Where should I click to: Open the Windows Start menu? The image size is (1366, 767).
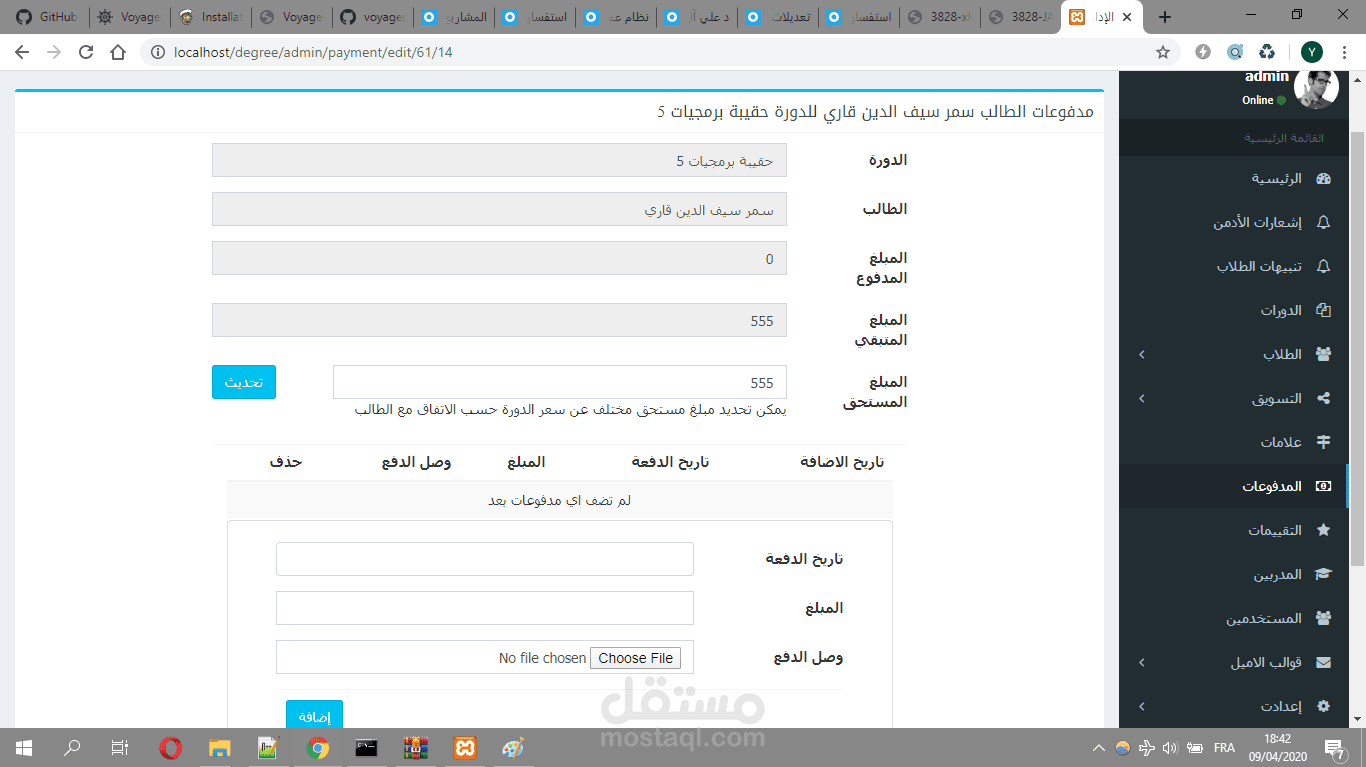(x=24, y=747)
